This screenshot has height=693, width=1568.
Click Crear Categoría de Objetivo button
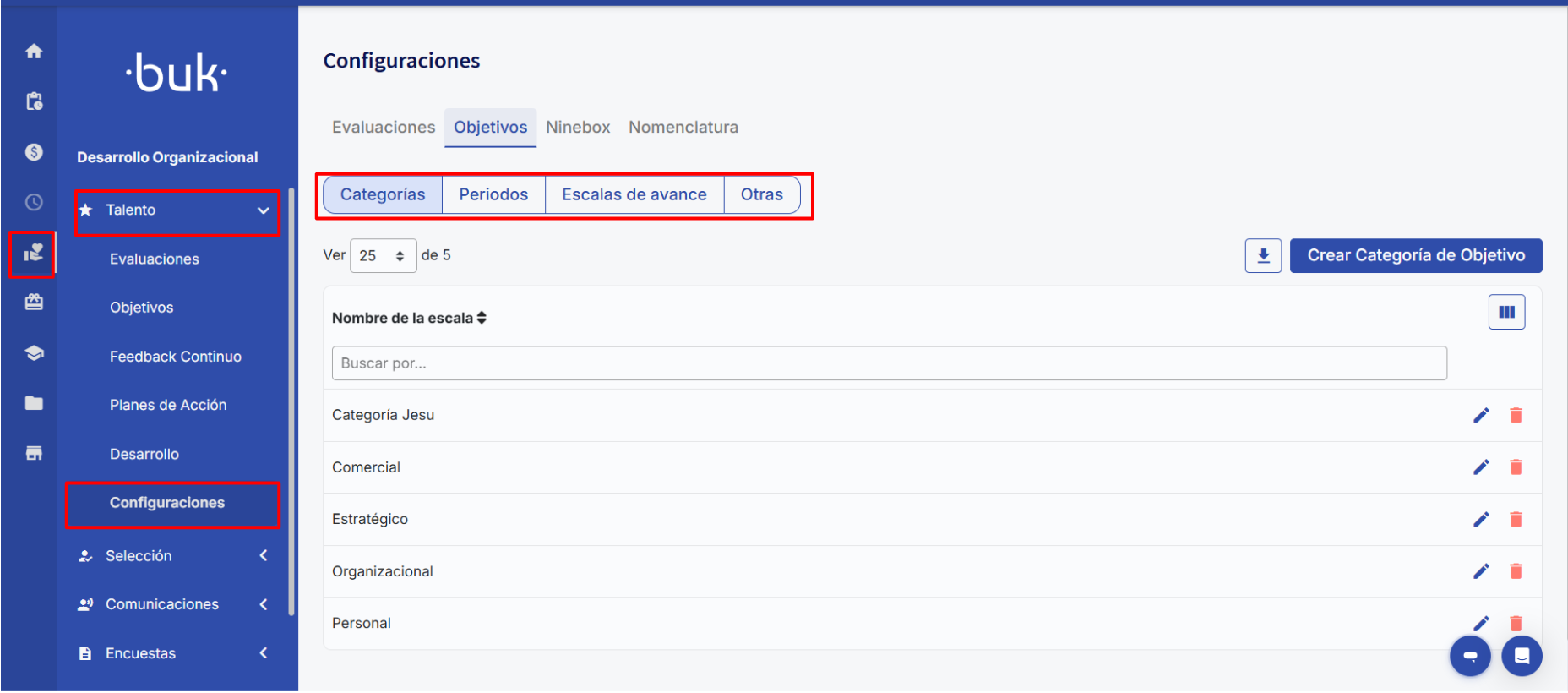pos(1415,256)
